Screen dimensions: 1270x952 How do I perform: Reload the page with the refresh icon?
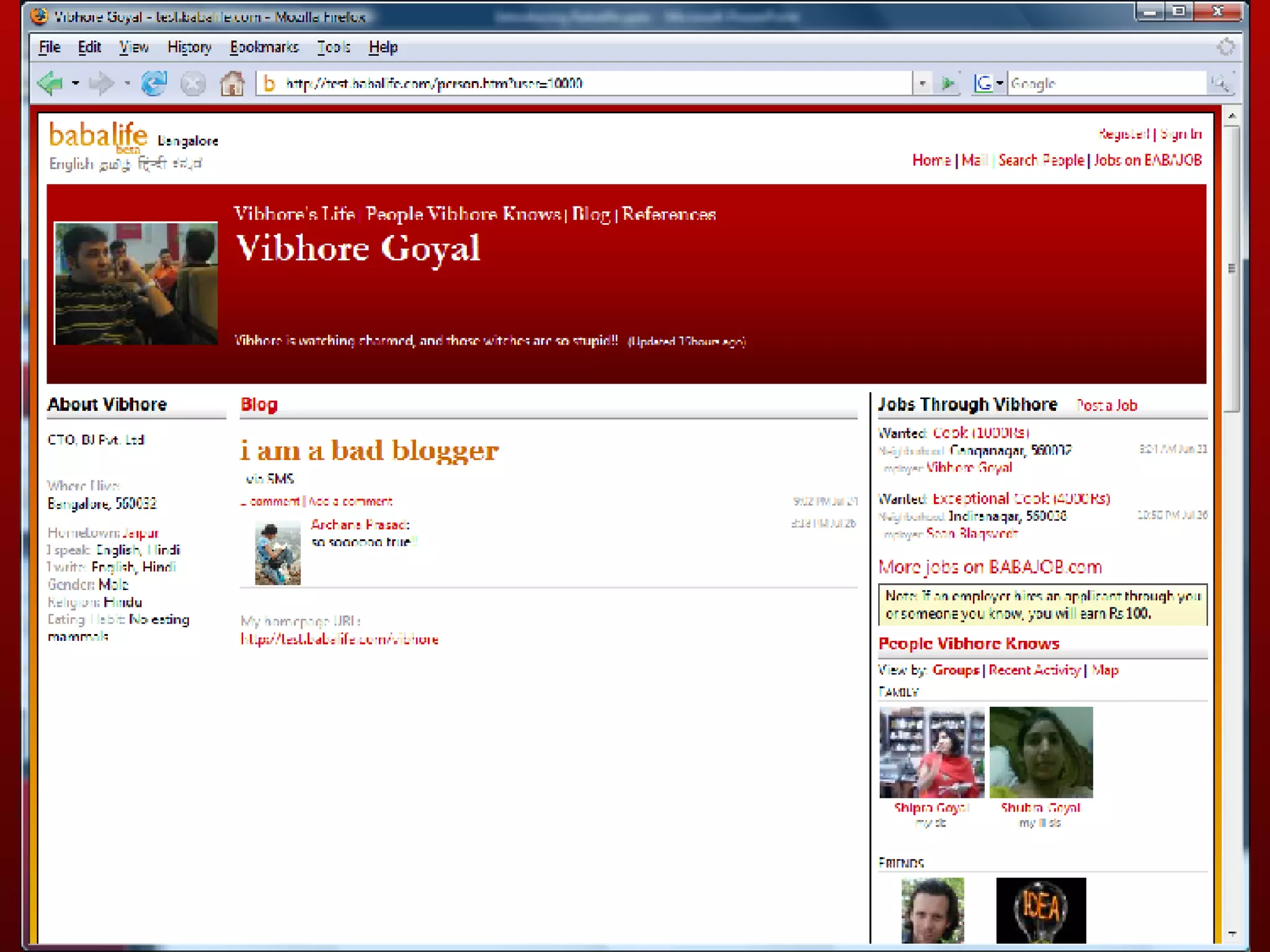154,83
